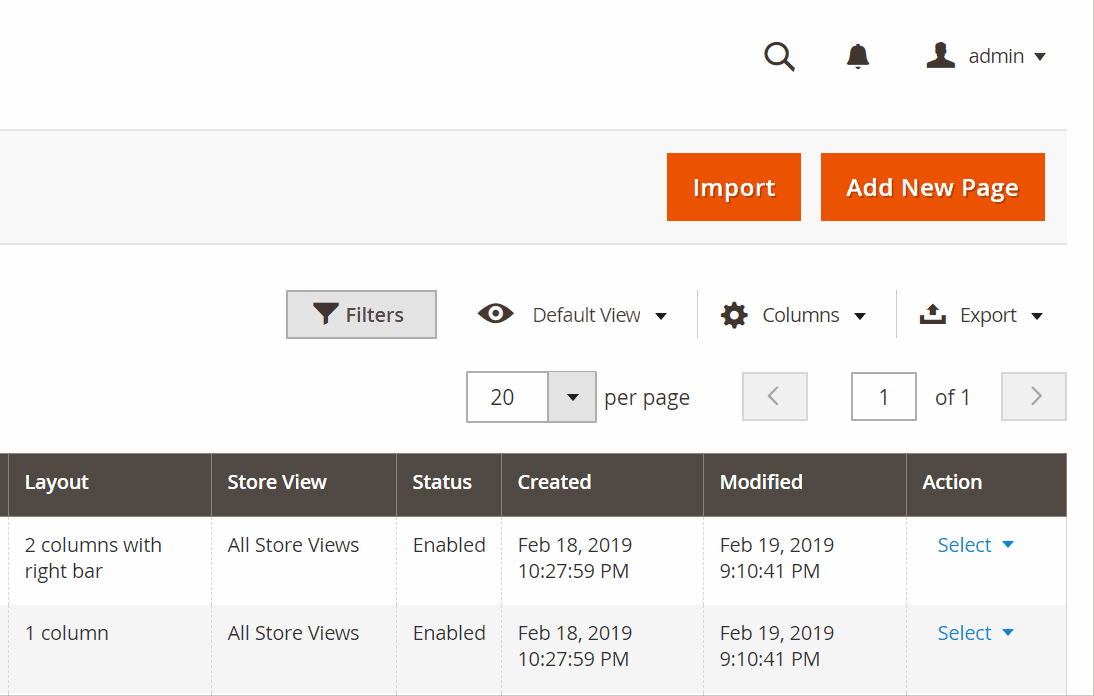Click the per page value field showing 20
Image resolution: width=1094 pixels, height=696 pixels.
tap(507, 397)
